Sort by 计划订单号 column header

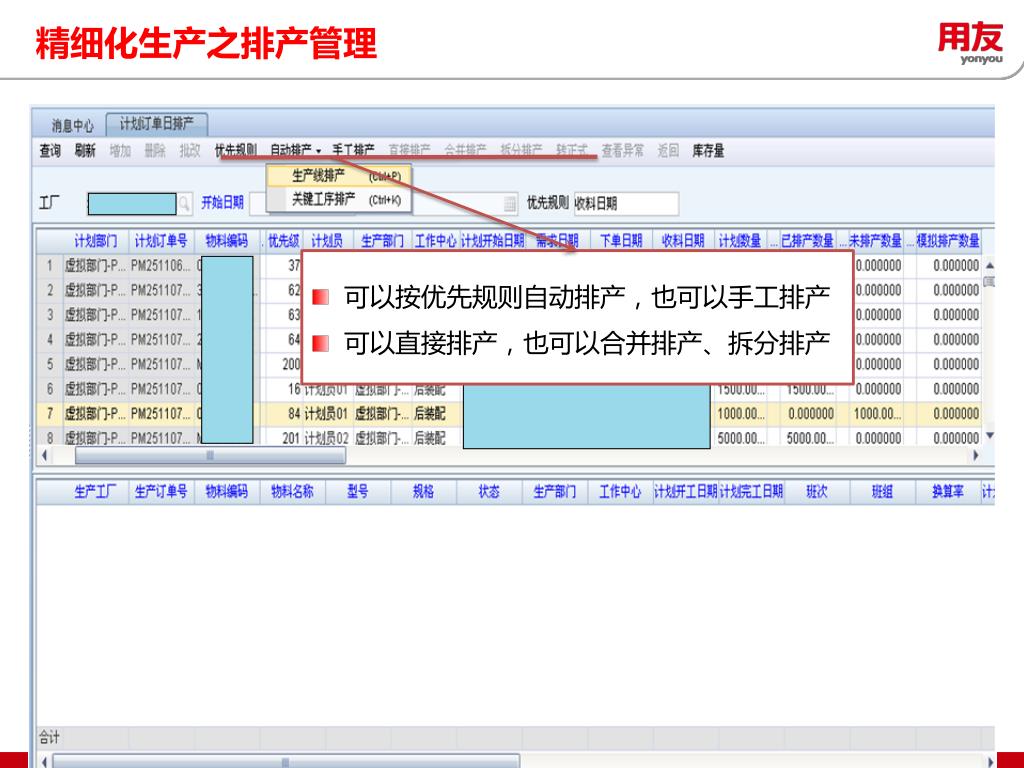click(161, 241)
